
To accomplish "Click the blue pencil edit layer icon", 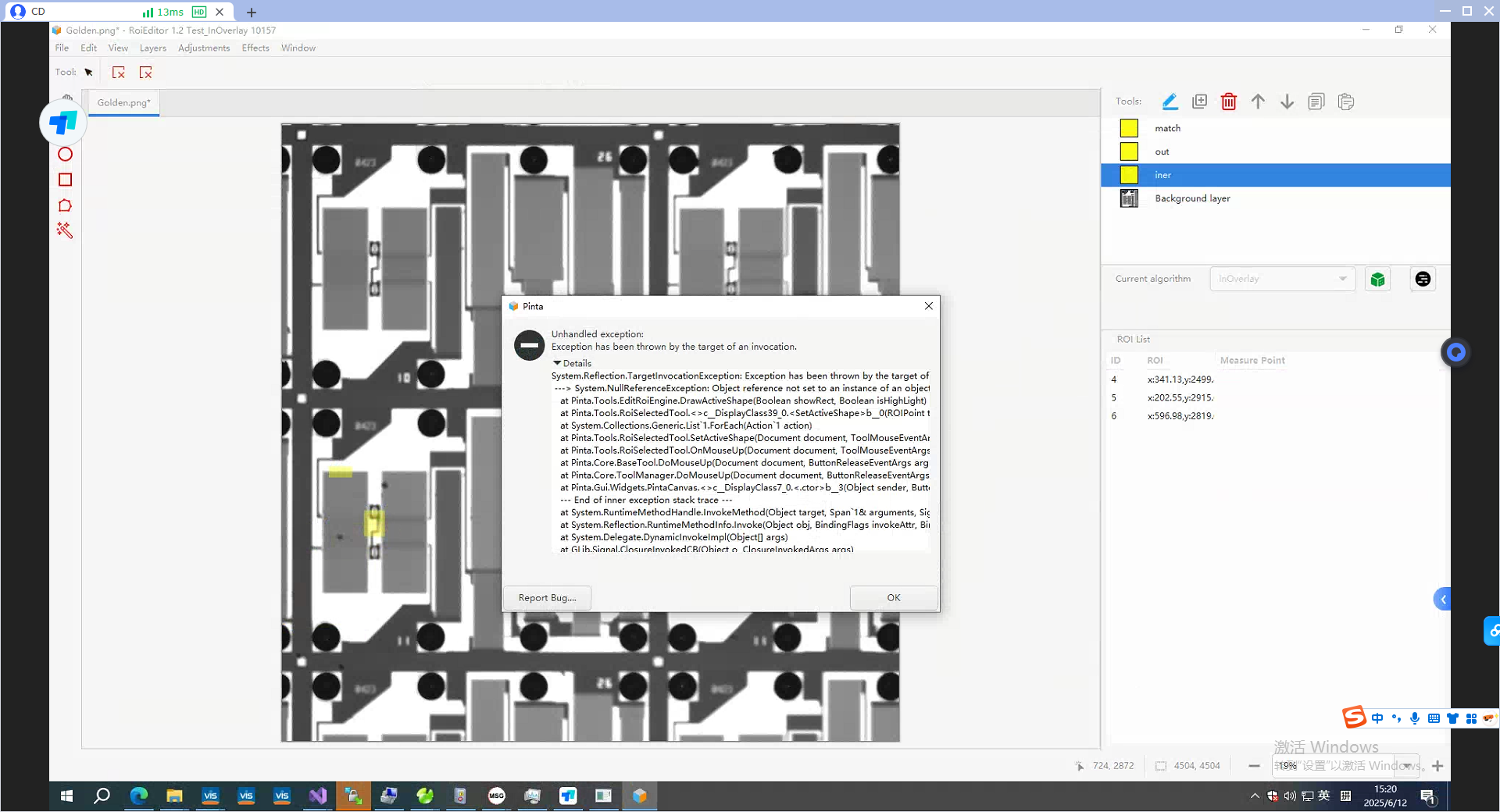I will (x=1170, y=101).
